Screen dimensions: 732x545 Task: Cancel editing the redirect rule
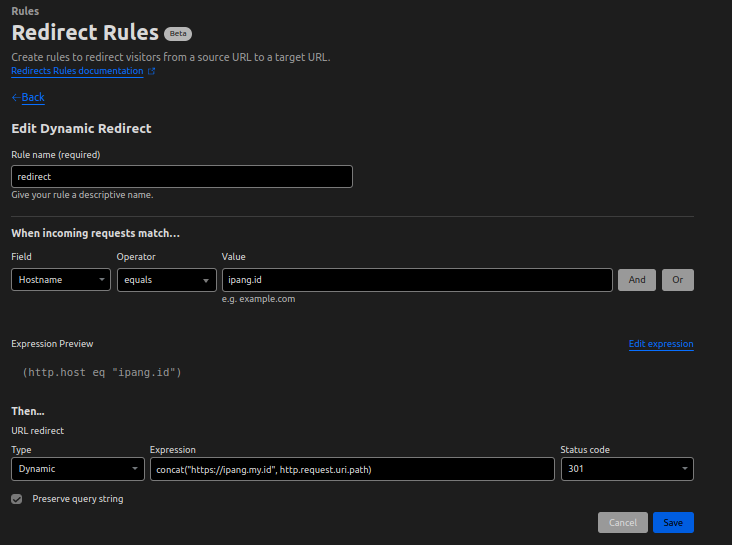point(623,523)
